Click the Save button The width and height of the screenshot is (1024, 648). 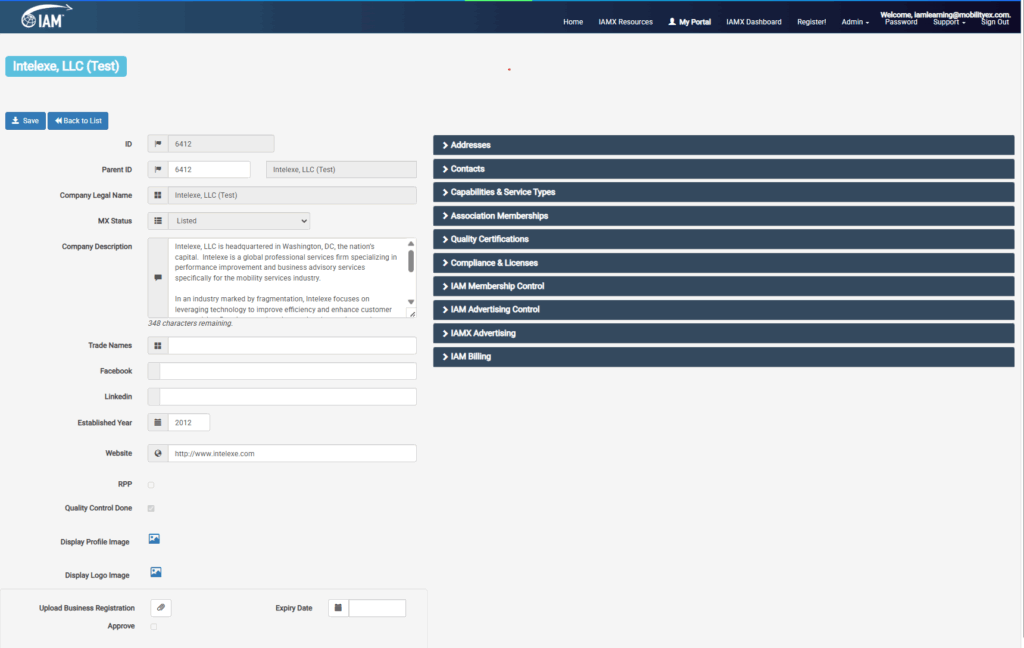coord(25,121)
